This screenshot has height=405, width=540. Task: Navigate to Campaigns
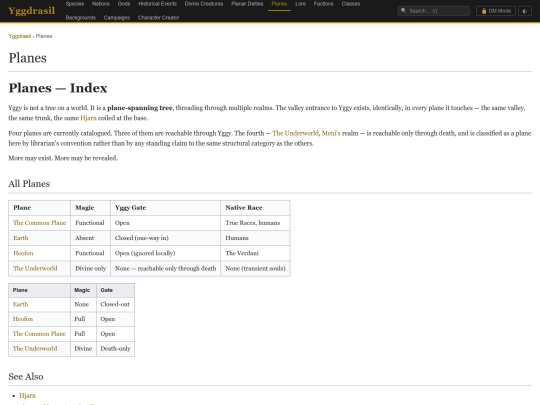coord(117,18)
